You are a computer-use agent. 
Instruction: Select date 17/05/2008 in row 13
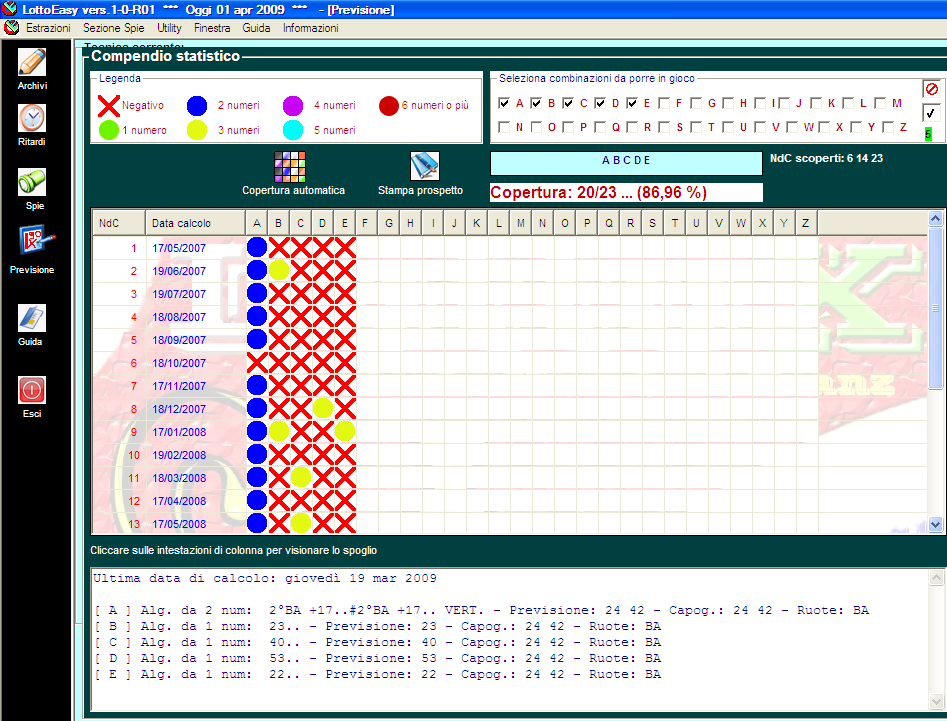click(x=179, y=524)
